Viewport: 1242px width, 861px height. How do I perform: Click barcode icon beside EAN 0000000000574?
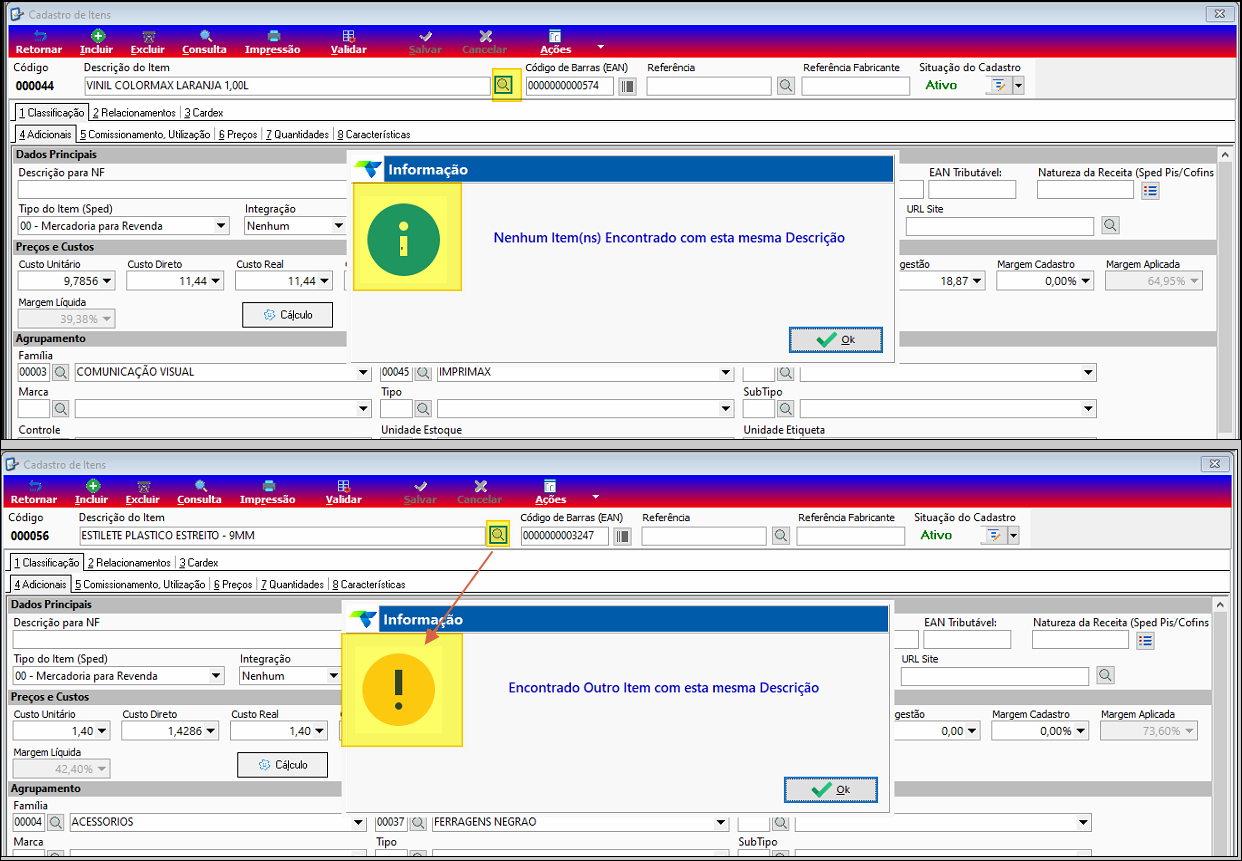tap(627, 86)
